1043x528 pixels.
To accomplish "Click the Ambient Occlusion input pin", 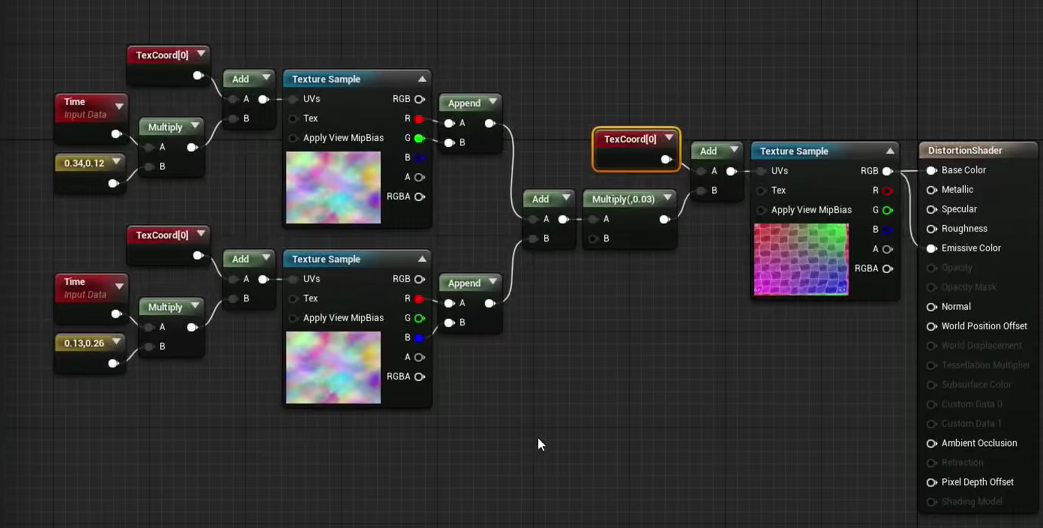I will 931,444.
